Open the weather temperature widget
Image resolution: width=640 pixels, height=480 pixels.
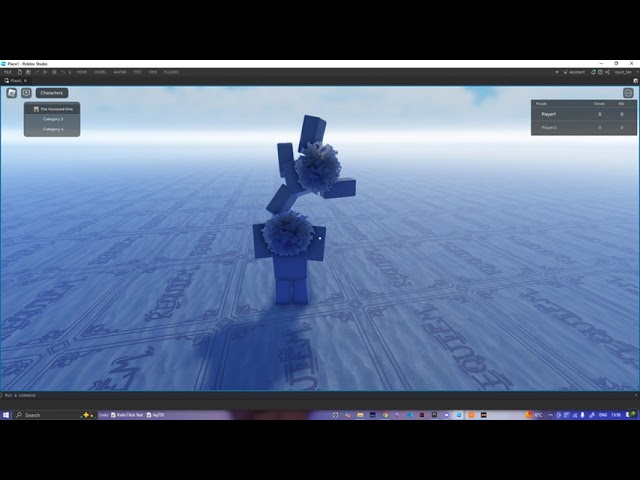tap(534, 415)
